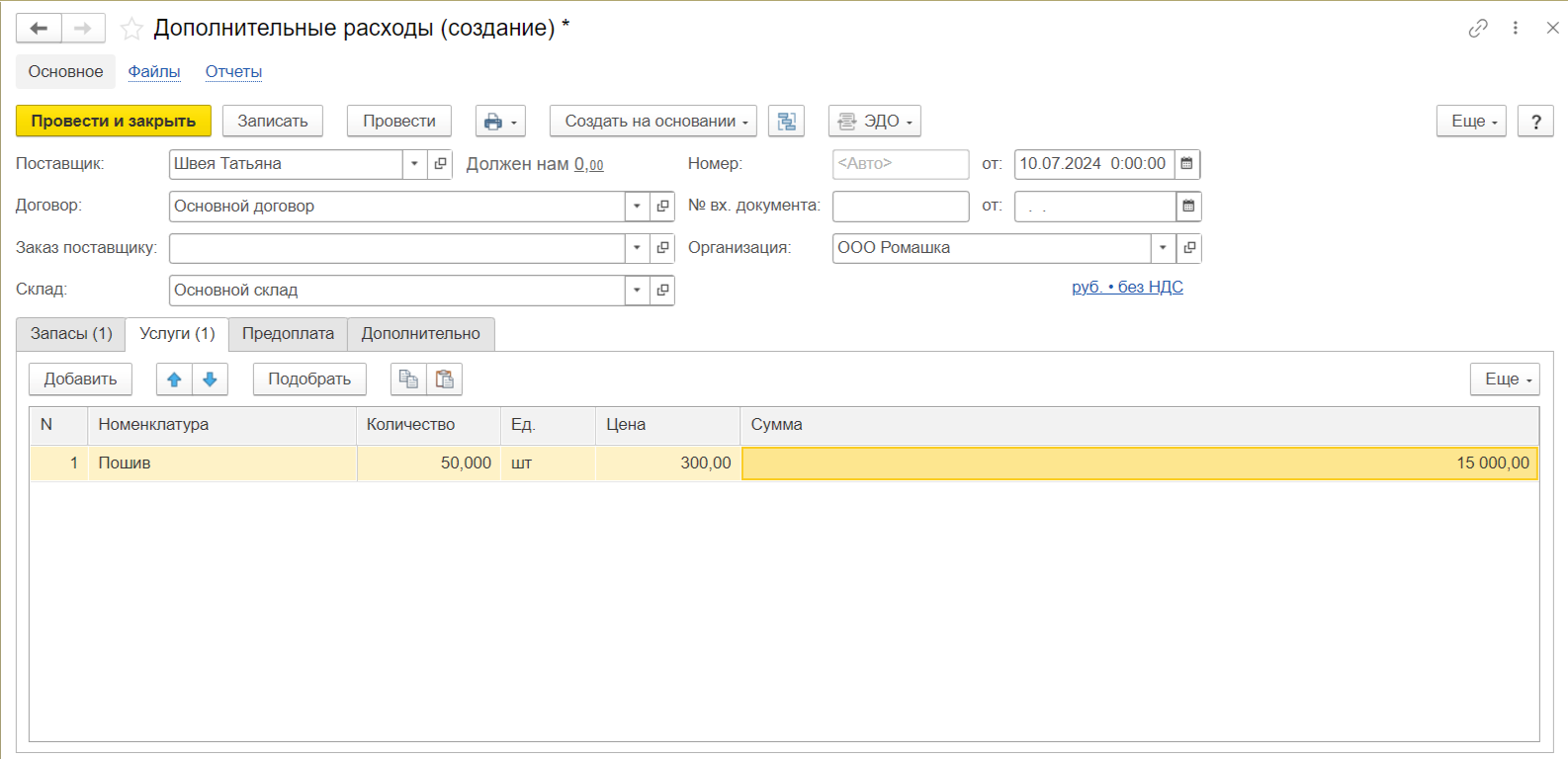
Task: Paste rows with the clipboard icon
Action: click(444, 379)
